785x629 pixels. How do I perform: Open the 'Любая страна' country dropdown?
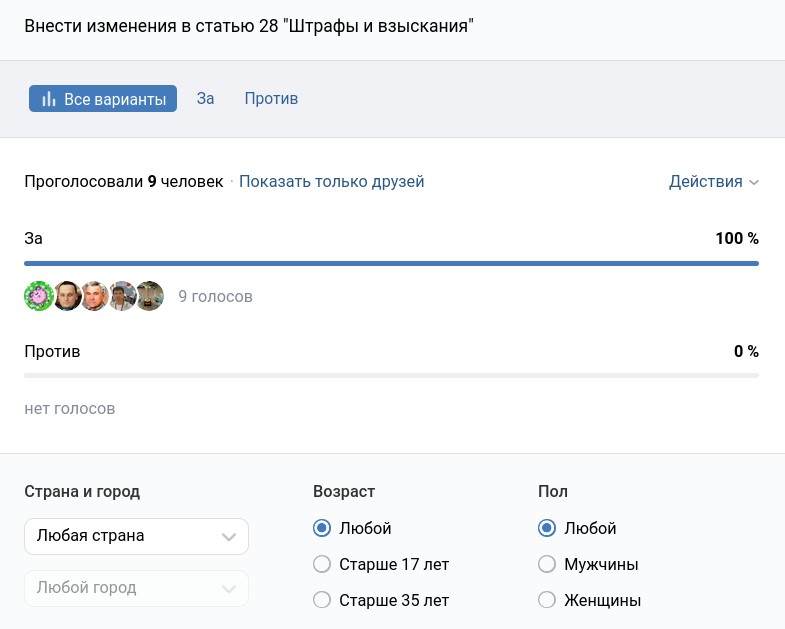[136, 536]
